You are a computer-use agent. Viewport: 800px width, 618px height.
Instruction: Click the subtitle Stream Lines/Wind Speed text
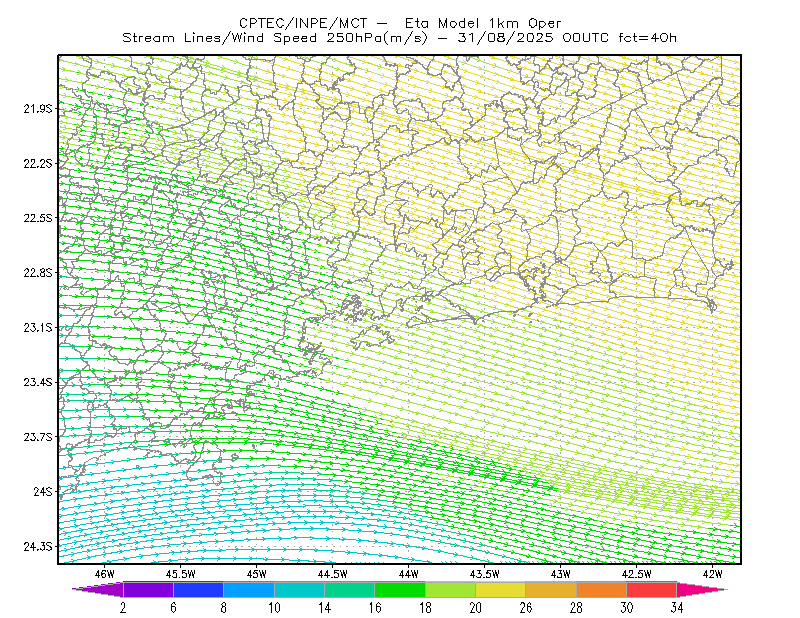tap(219, 38)
